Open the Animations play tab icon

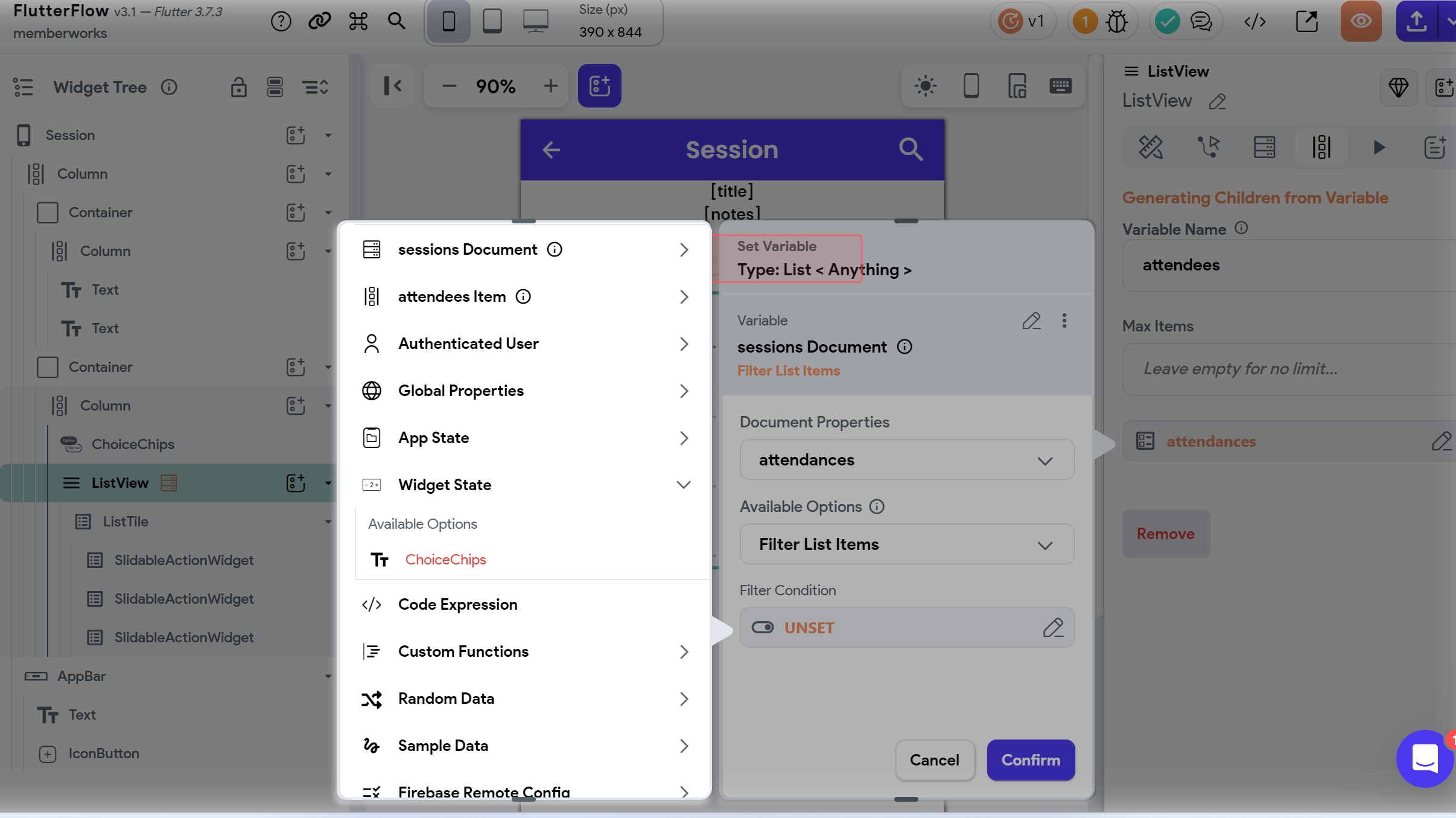pos(1379,147)
